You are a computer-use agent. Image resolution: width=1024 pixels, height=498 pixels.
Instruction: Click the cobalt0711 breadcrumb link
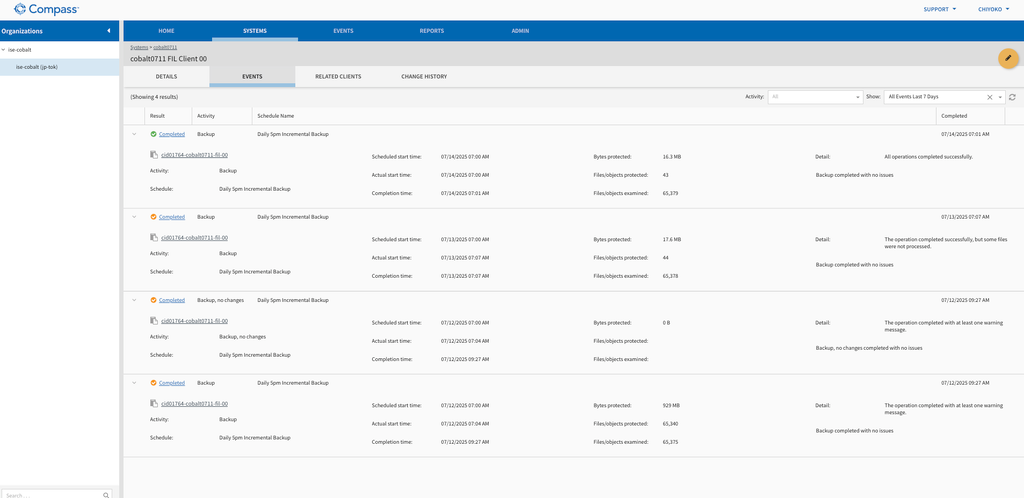(x=165, y=48)
